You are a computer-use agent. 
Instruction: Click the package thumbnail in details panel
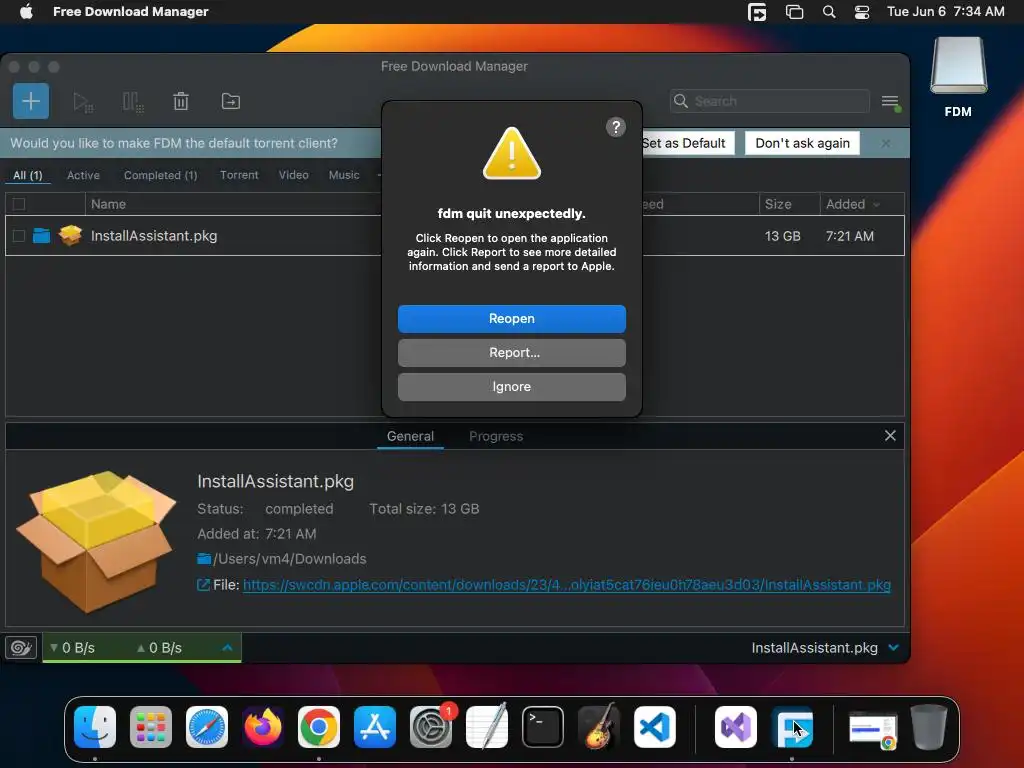pyautogui.click(x=96, y=541)
